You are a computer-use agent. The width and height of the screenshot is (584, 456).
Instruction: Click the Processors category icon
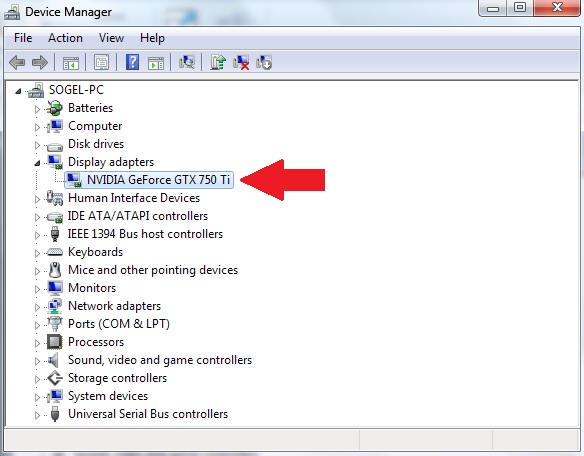(x=55, y=342)
